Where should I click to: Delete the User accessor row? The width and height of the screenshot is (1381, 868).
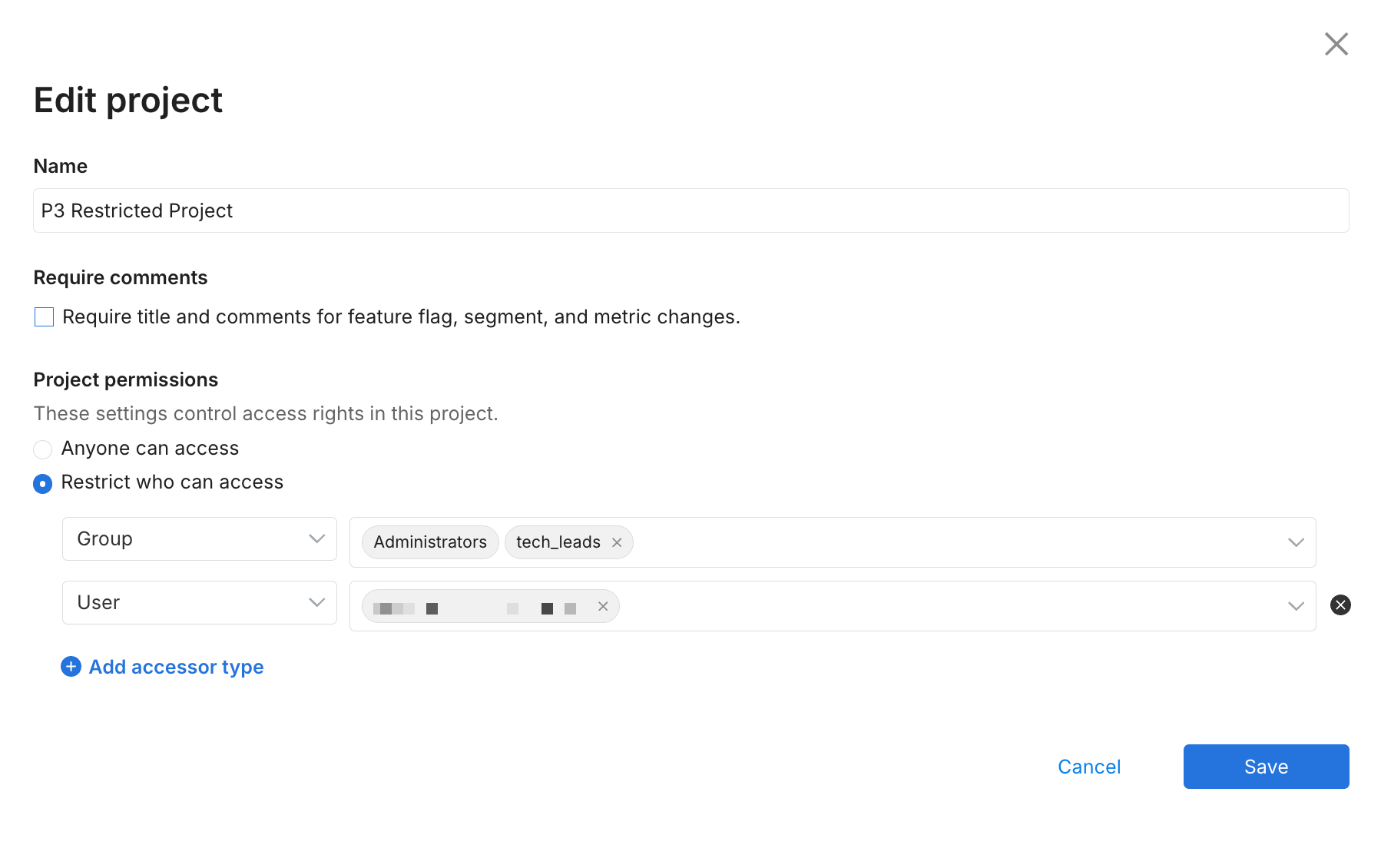[x=1340, y=605]
